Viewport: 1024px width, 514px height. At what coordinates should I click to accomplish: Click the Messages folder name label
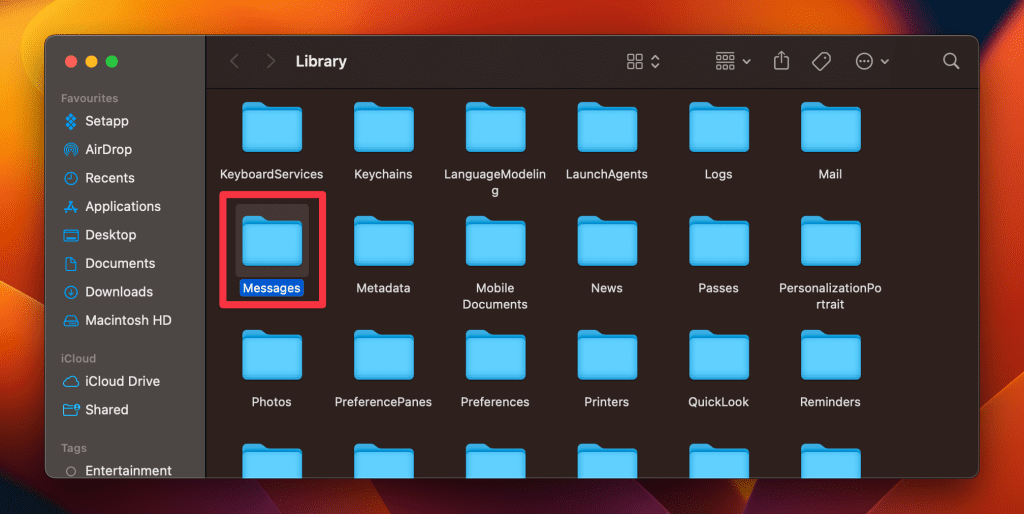(272, 288)
